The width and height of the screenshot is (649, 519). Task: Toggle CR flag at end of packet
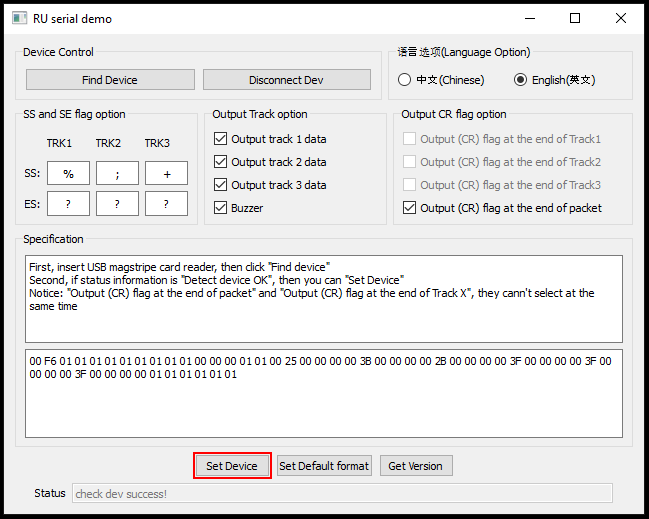click(x=410, y=208)
